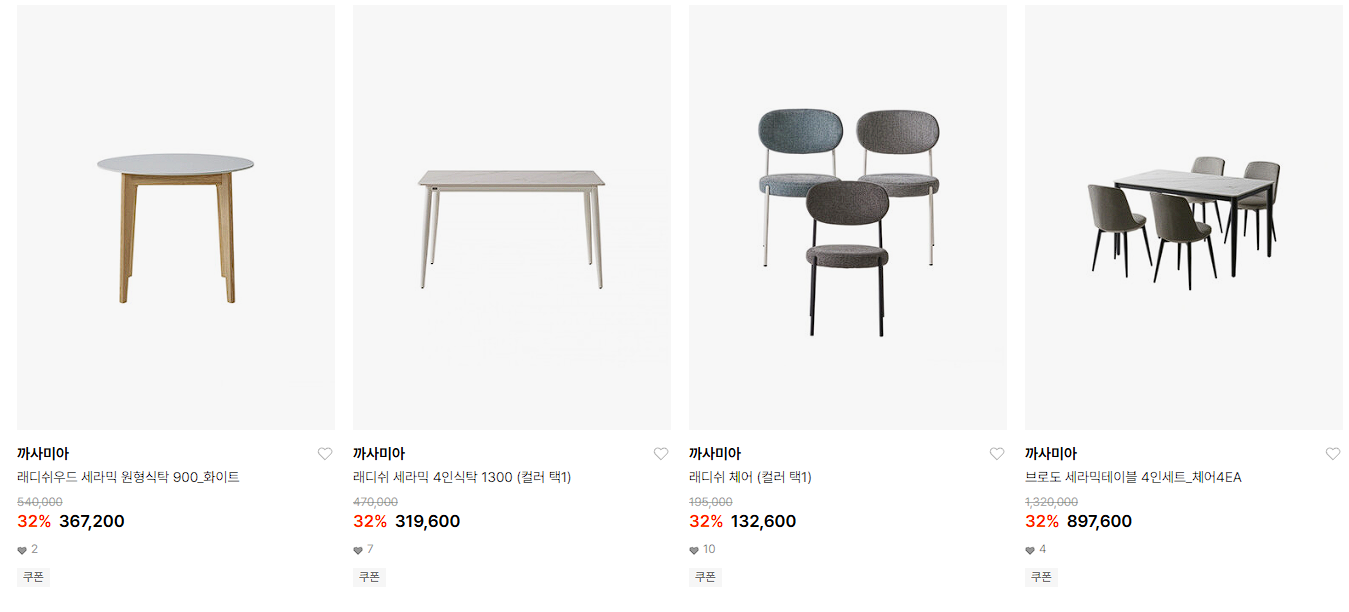Screen dimensions: 1349x612
Task: Click the 쿠폰 badge under the 132,600 item
Action: tap(705, 577)
